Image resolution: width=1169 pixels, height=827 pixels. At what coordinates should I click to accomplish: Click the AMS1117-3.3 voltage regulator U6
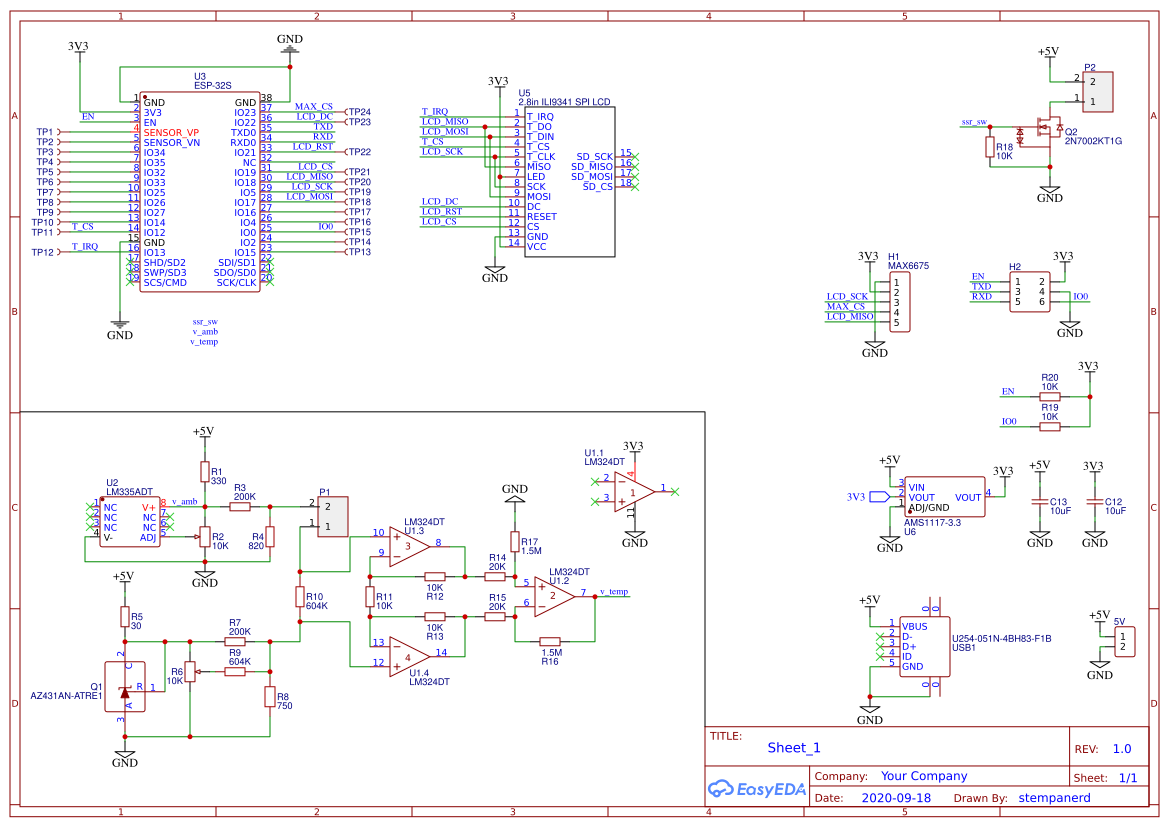click(x=945, y=495)
